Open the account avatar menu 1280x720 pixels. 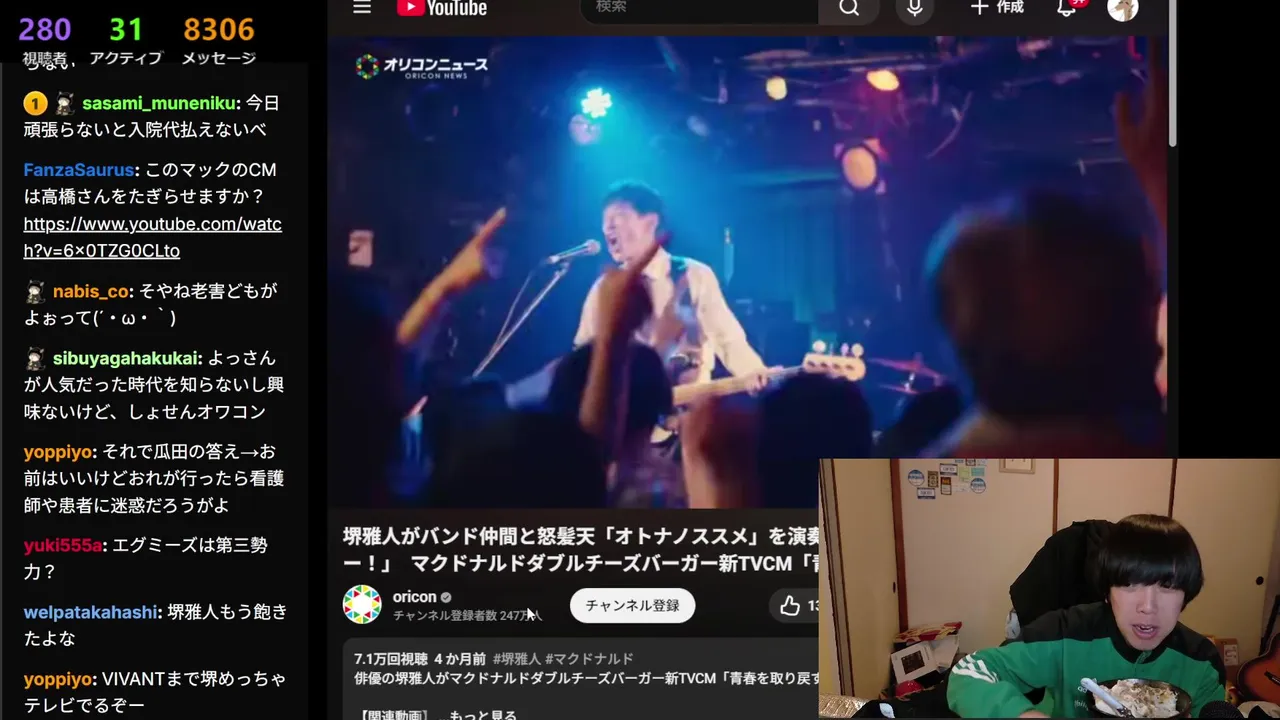click(1123, 8)
